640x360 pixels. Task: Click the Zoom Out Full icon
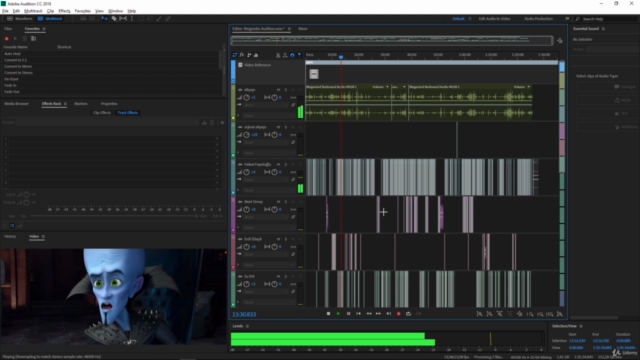click(x=520, y=314)
